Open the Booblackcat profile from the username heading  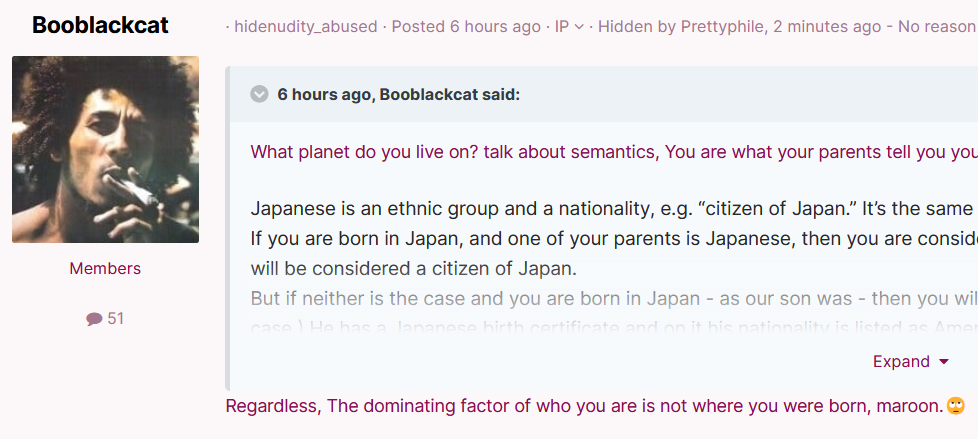tap(100, 25)
